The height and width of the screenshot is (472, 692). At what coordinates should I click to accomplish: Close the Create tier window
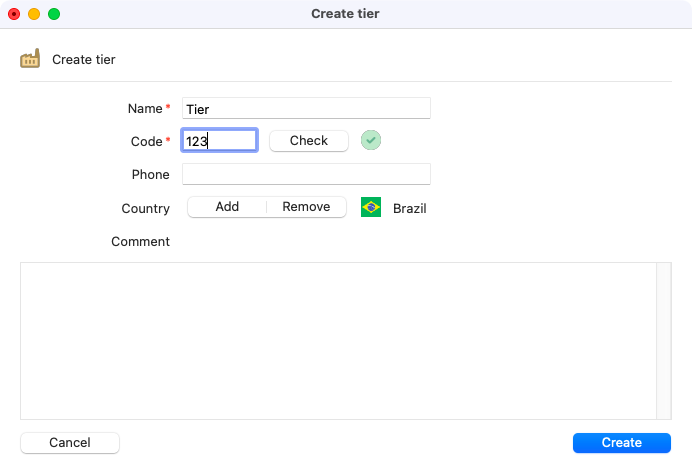(14, 14)
